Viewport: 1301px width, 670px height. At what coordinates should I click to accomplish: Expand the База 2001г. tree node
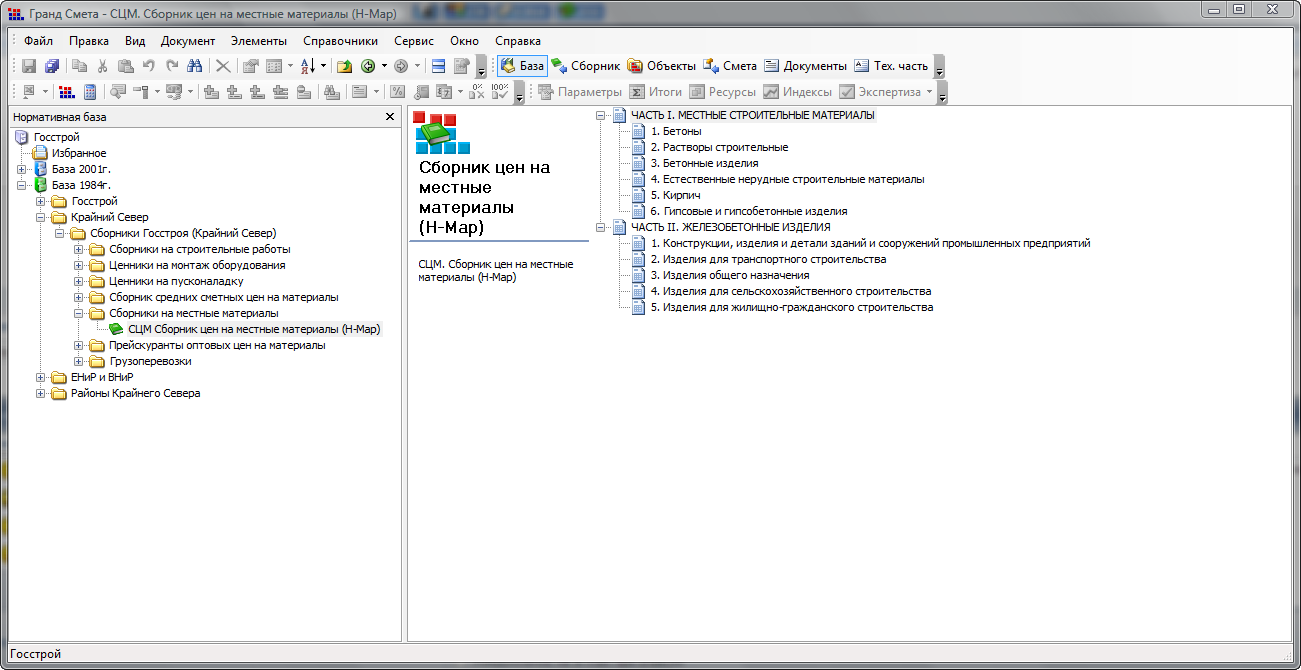tap(22, 169)
